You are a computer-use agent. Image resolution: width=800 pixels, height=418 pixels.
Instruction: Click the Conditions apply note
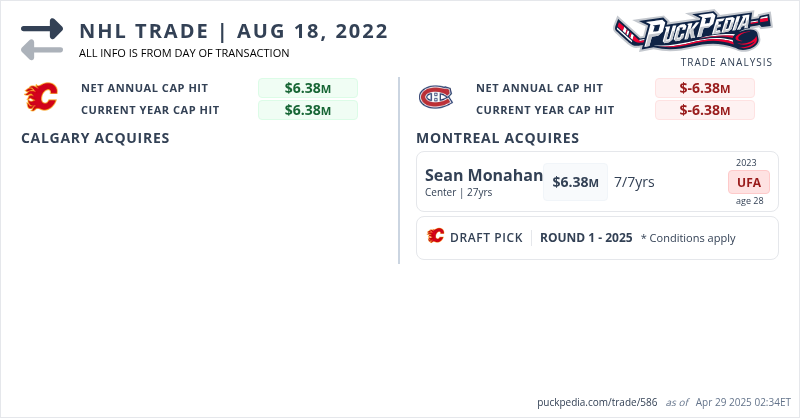point(688,238)
